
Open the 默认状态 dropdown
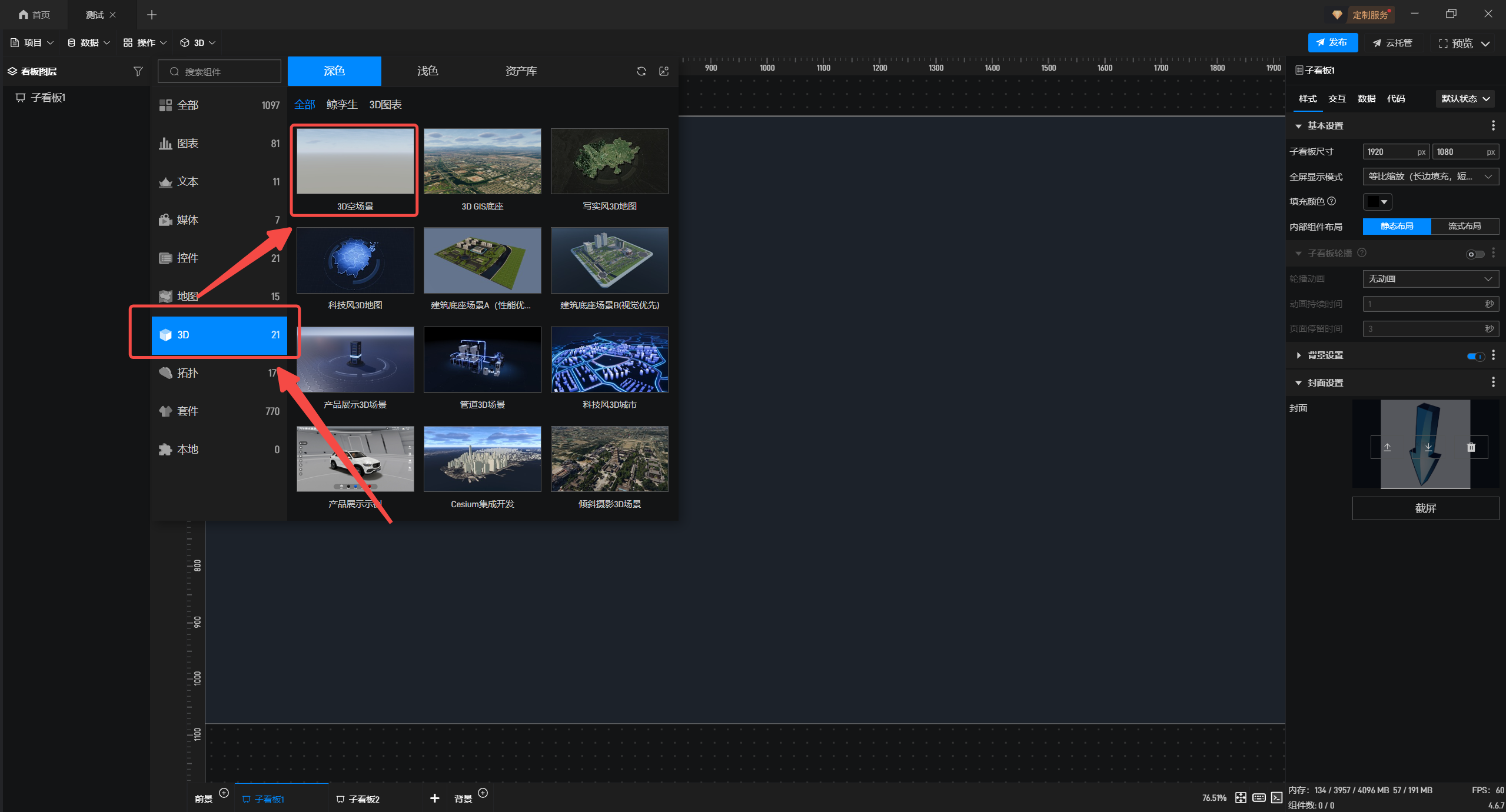1464,99
